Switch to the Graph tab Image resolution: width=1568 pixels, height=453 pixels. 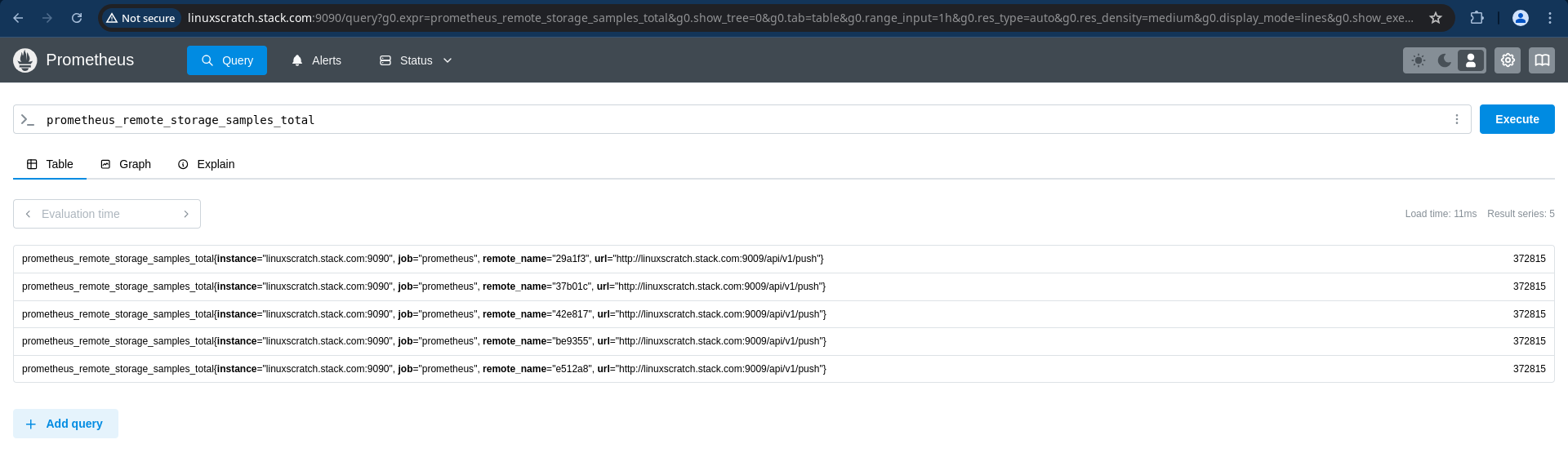tap(126, 164)
